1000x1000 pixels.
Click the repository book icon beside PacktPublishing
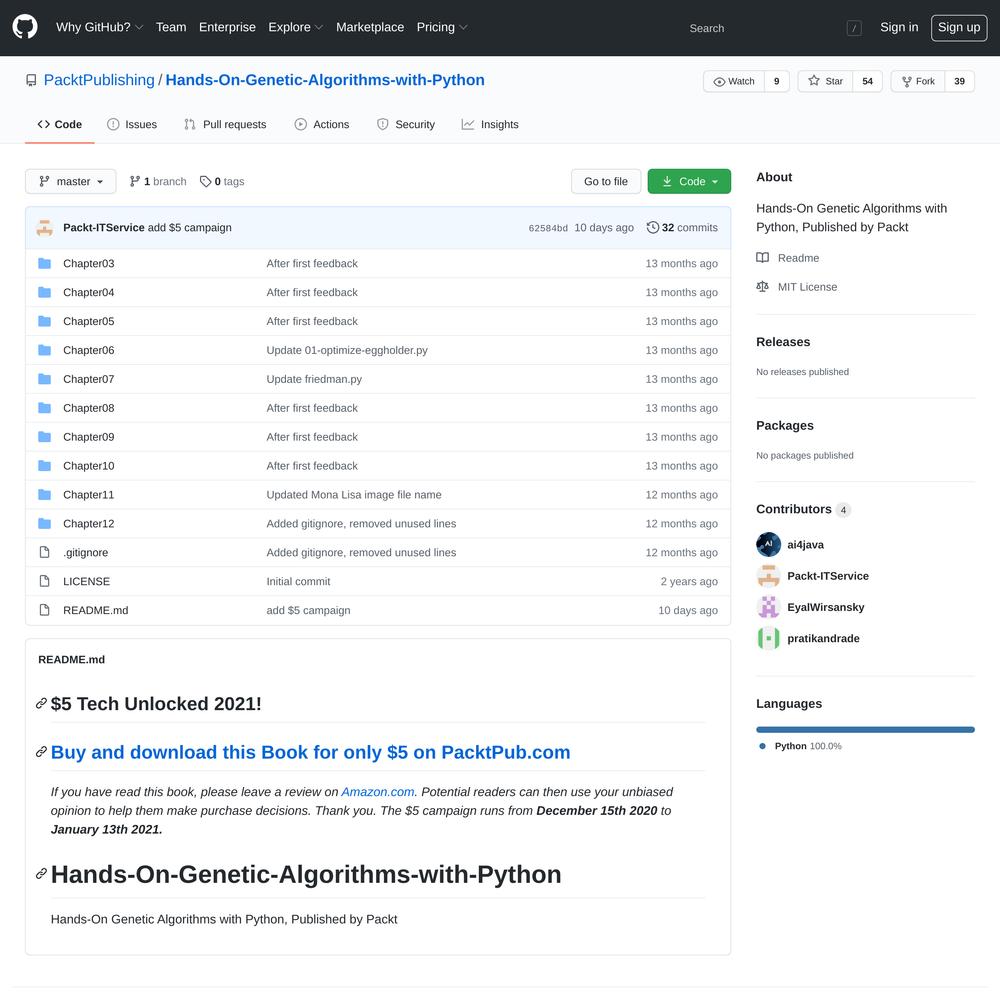pyautogui.click(x=31, y=80)
